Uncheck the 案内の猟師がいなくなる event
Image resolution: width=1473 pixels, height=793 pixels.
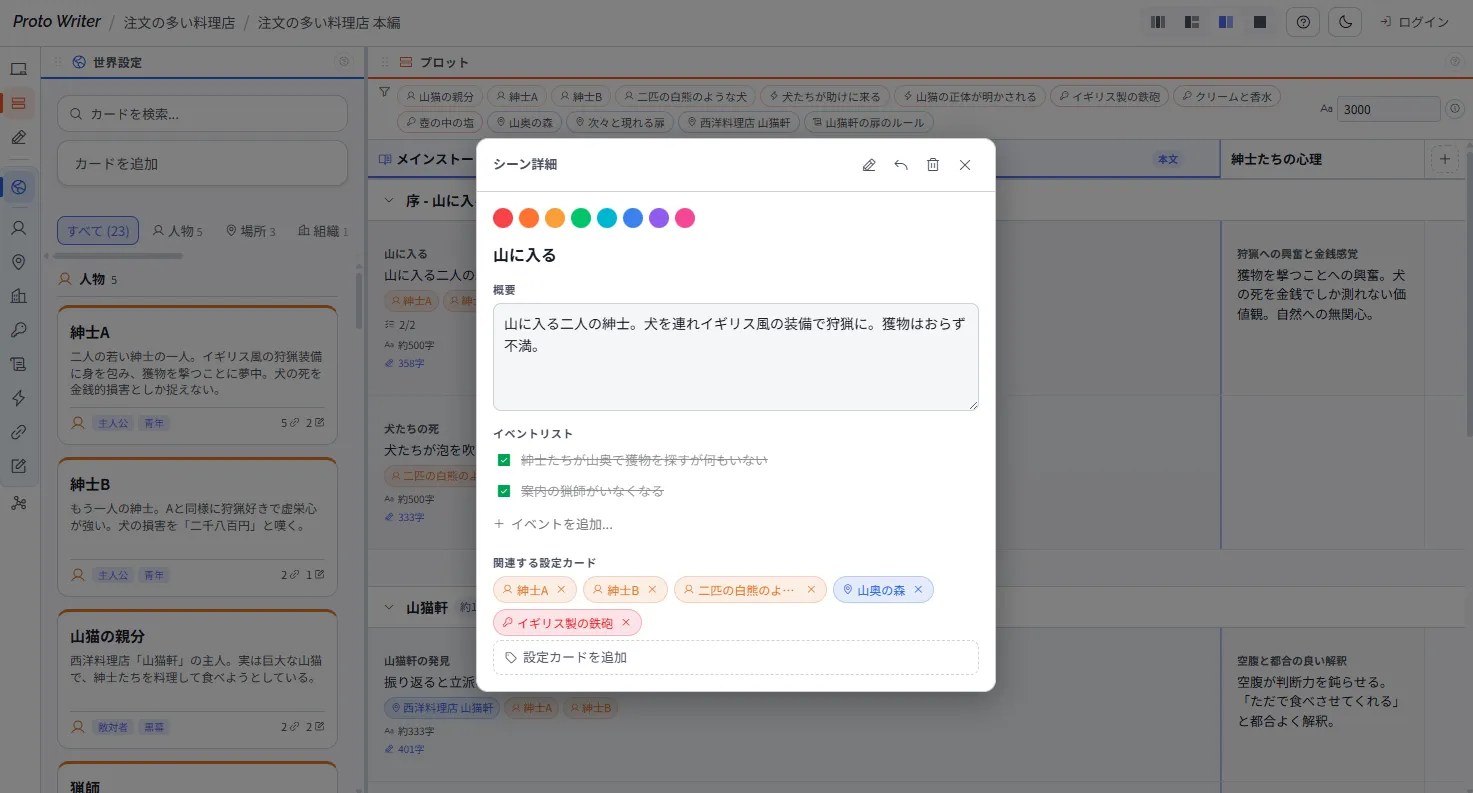(x=504, y=491)
